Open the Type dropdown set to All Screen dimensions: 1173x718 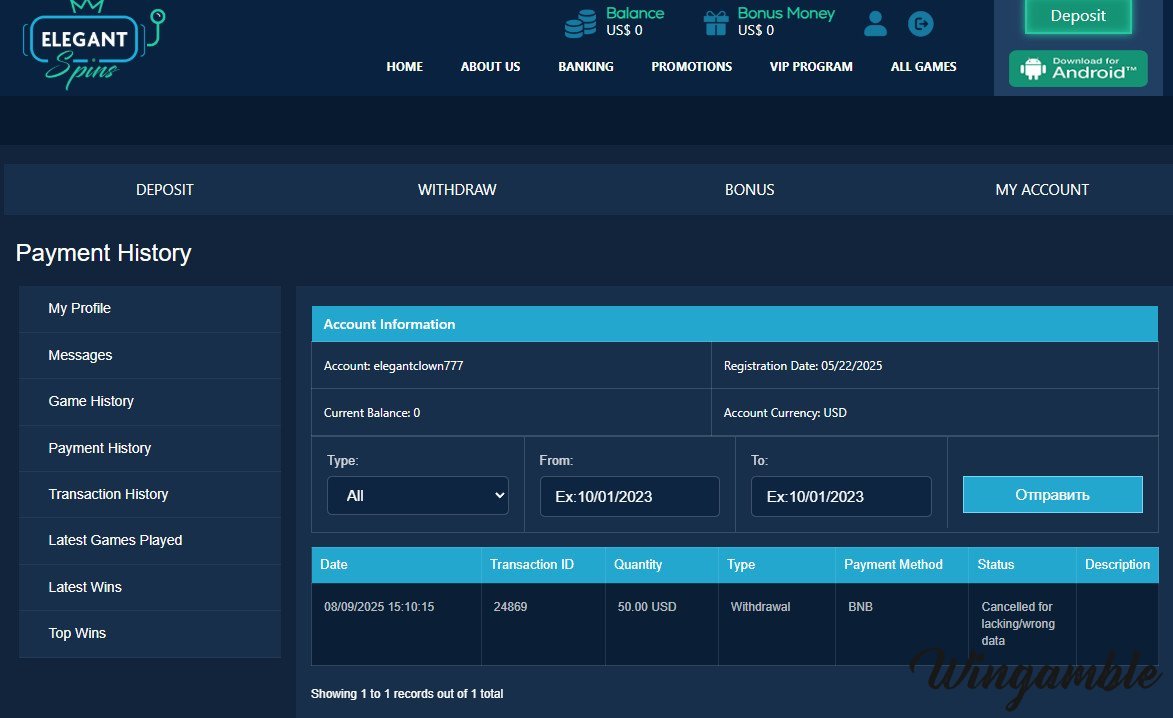418,496
